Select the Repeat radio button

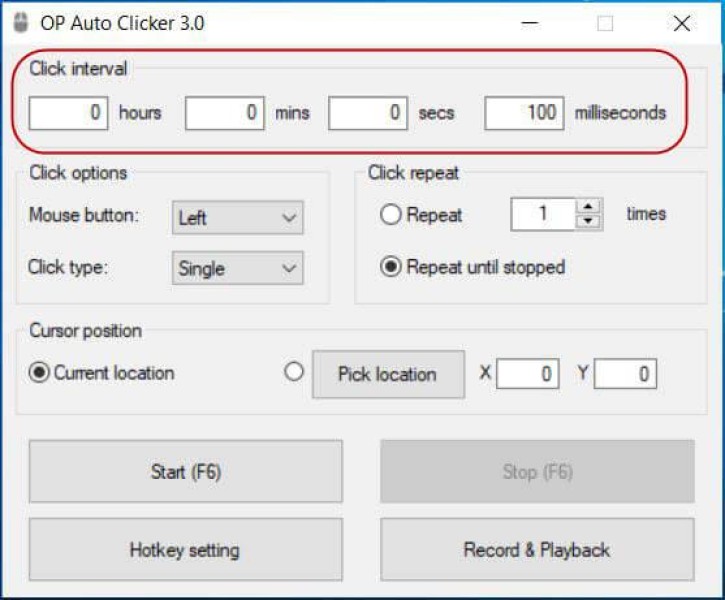[x=391, y=214]
